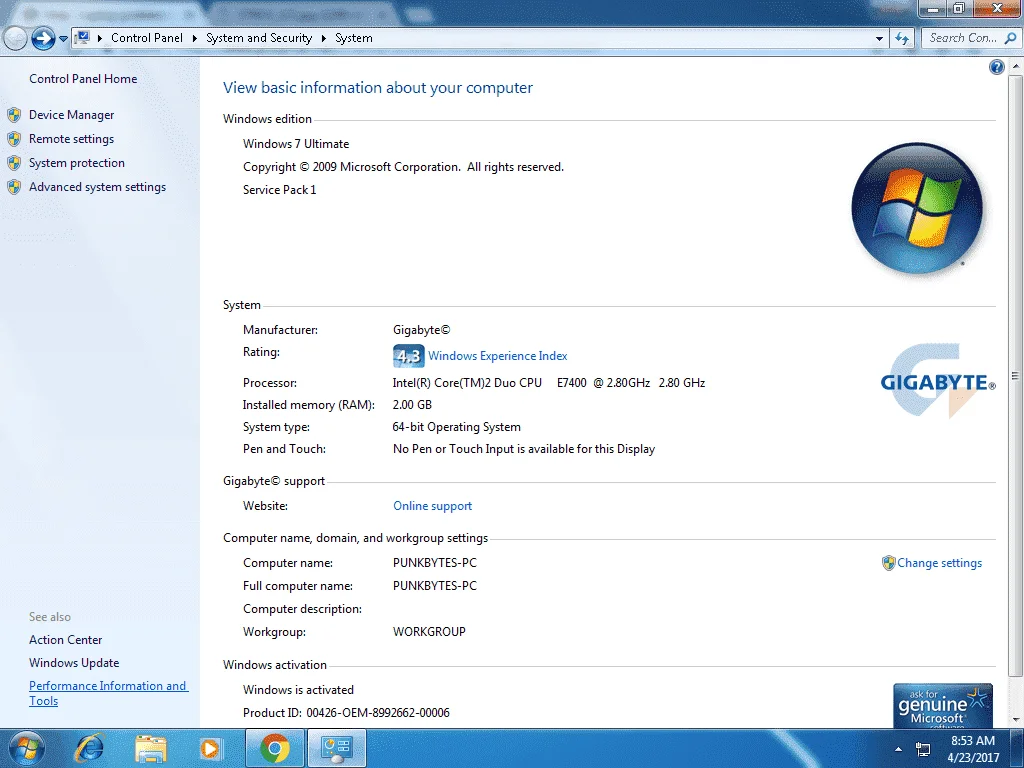Click the address bar refresh button
1024x768 pixels.
(903, 39)
